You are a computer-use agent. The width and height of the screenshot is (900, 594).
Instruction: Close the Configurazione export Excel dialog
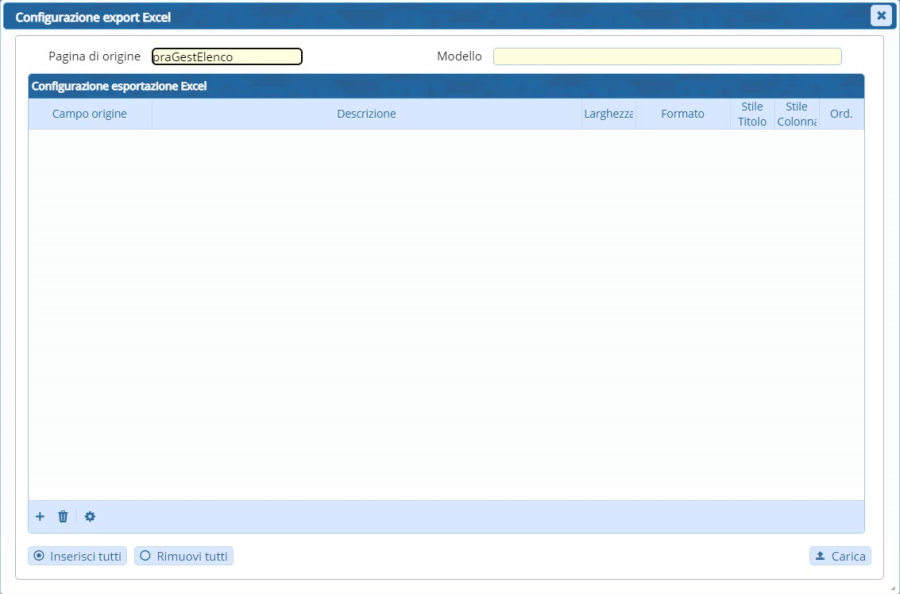(880, 15)
